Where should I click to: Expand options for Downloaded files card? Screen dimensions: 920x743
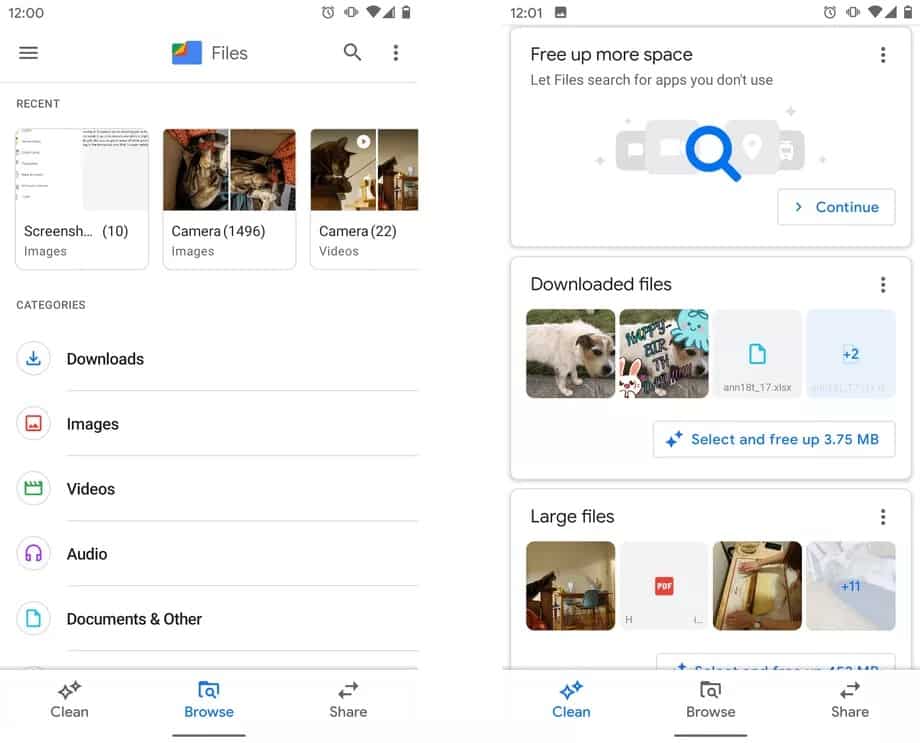[882, 285]
